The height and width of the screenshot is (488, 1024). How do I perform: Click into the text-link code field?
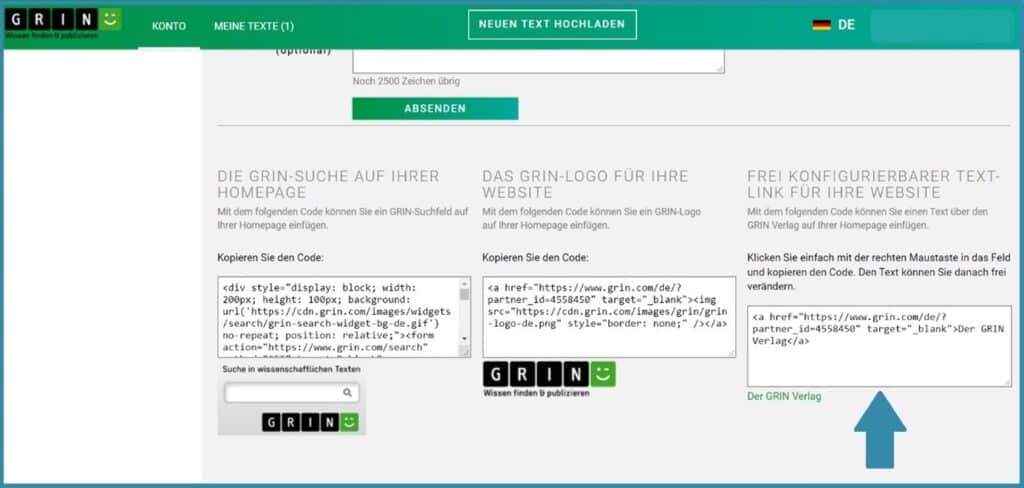point(879,346)
